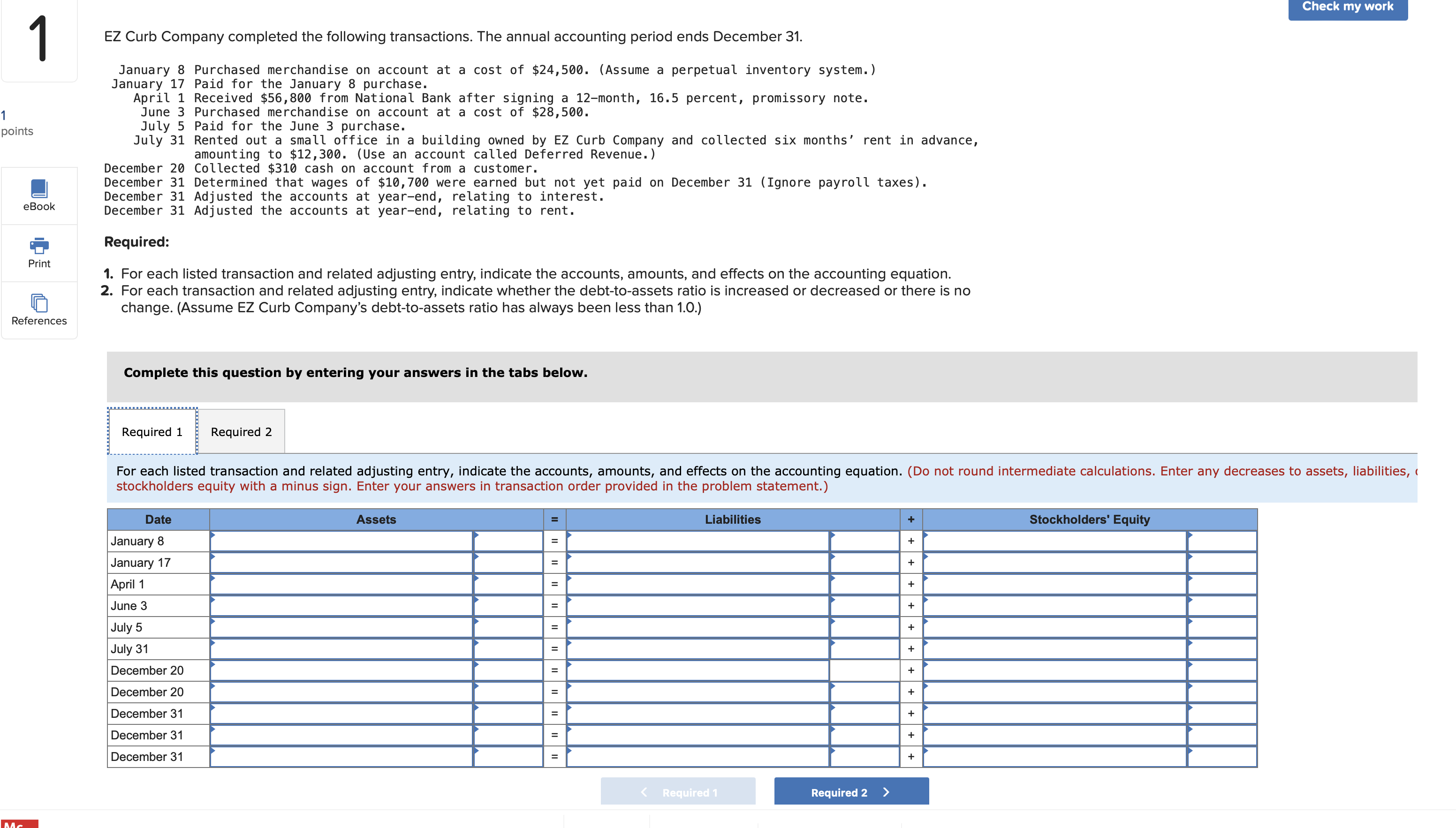The width and height of the screenshot is (1456, 828).
Task: Click the McGraw Hill logo at bottom
Action: (x=19, y=823)
